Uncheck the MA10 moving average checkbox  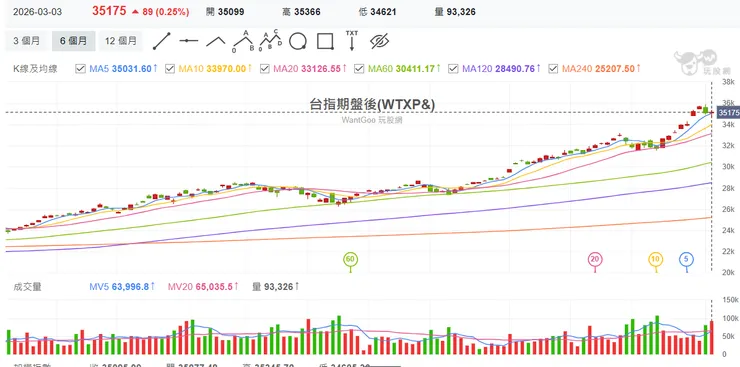point(170,69)
